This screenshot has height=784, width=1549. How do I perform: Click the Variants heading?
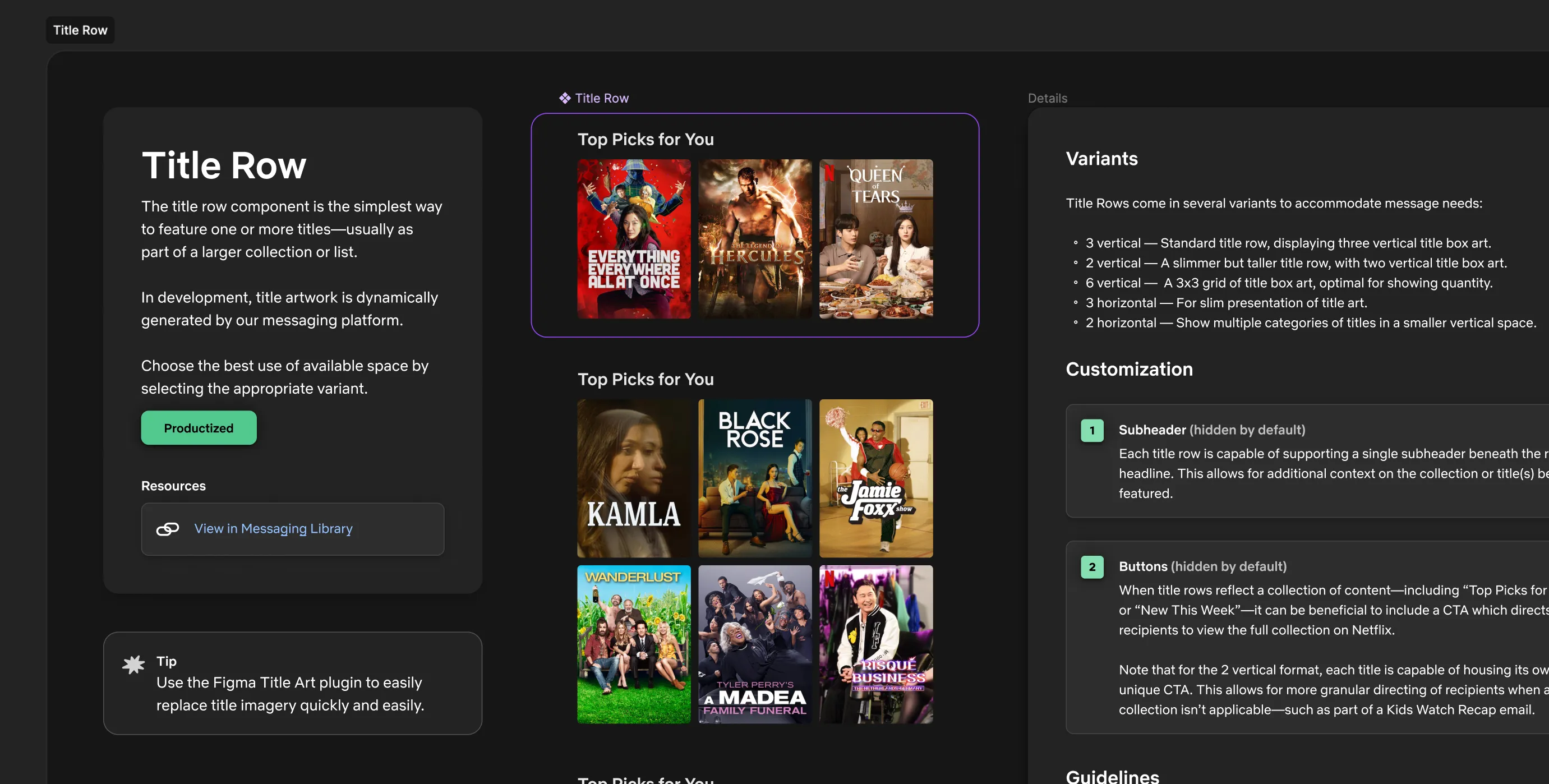point(1101,159)
